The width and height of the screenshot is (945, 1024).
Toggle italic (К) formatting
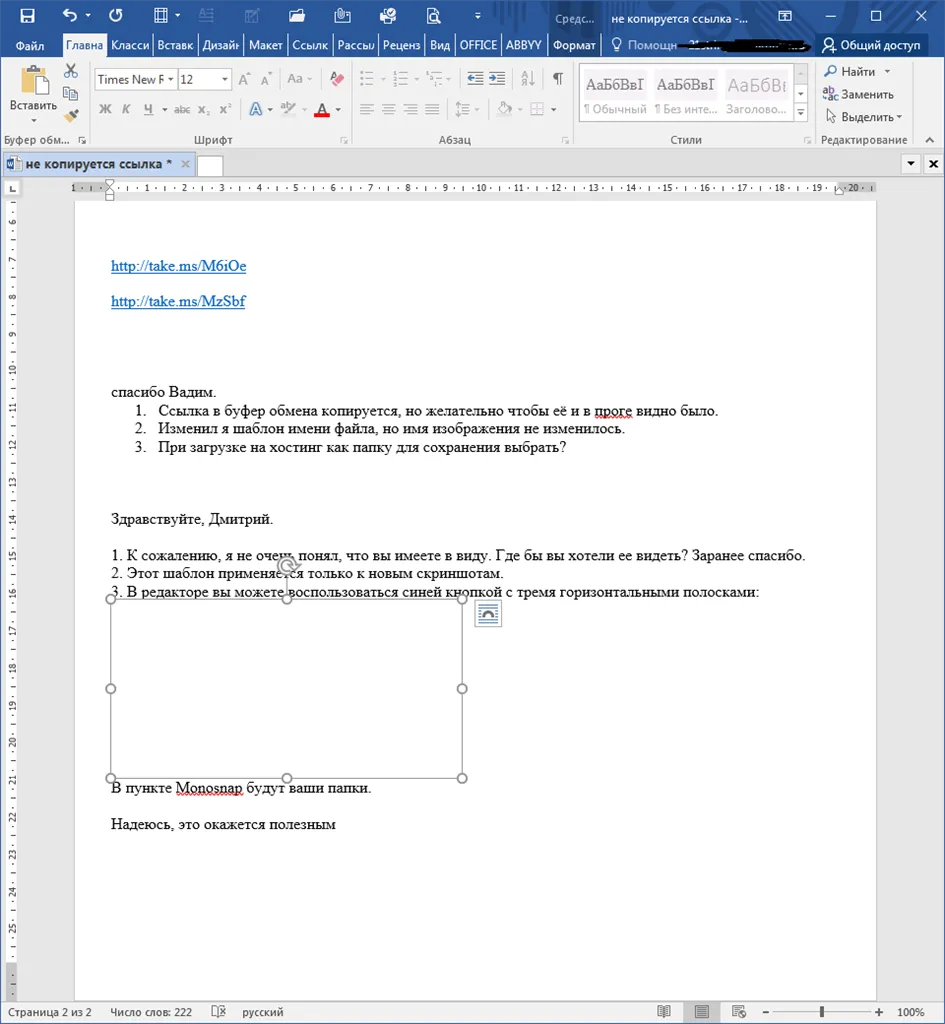[126, 109]
